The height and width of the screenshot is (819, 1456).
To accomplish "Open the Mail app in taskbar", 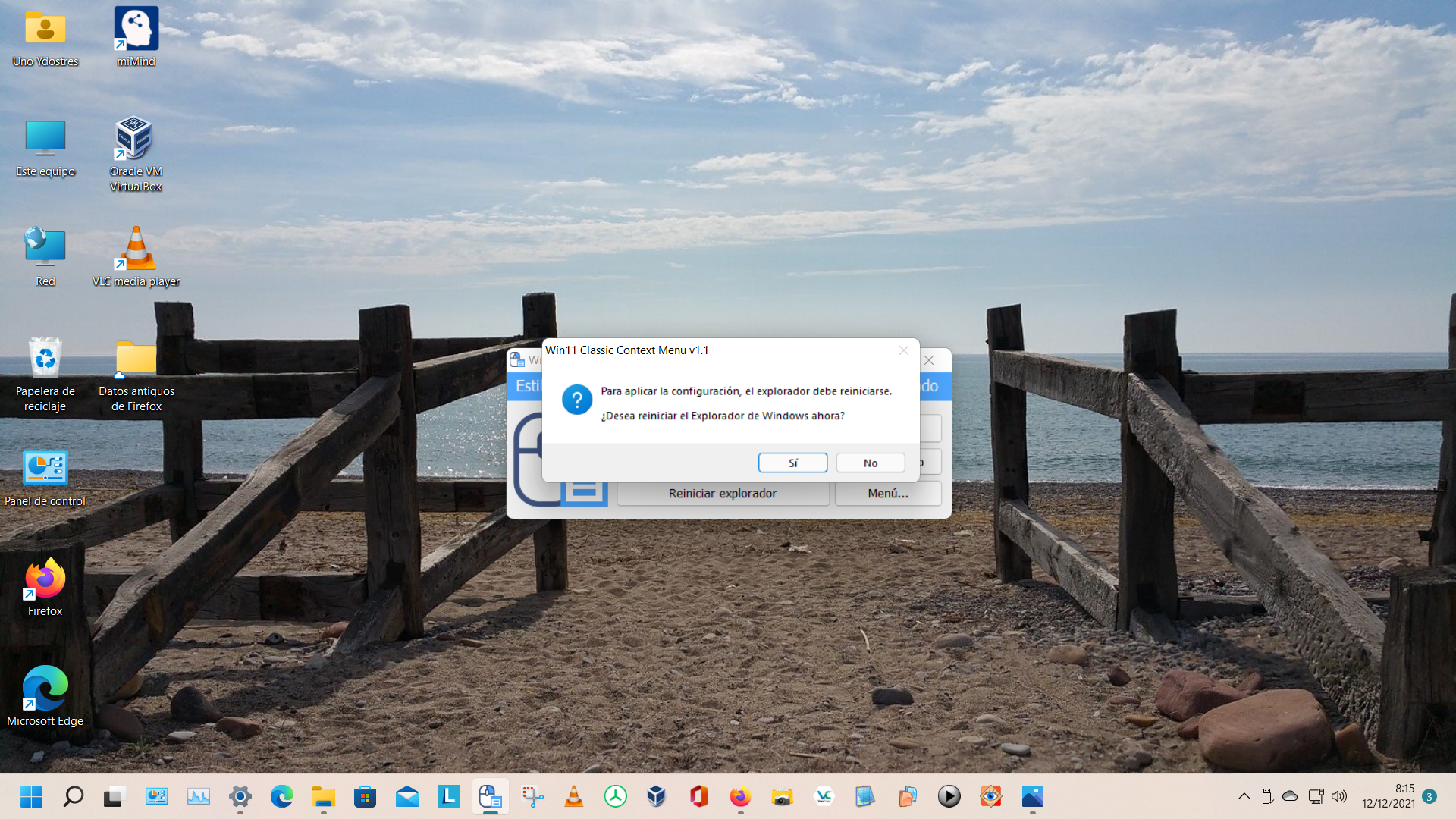I will pos(407,796).
